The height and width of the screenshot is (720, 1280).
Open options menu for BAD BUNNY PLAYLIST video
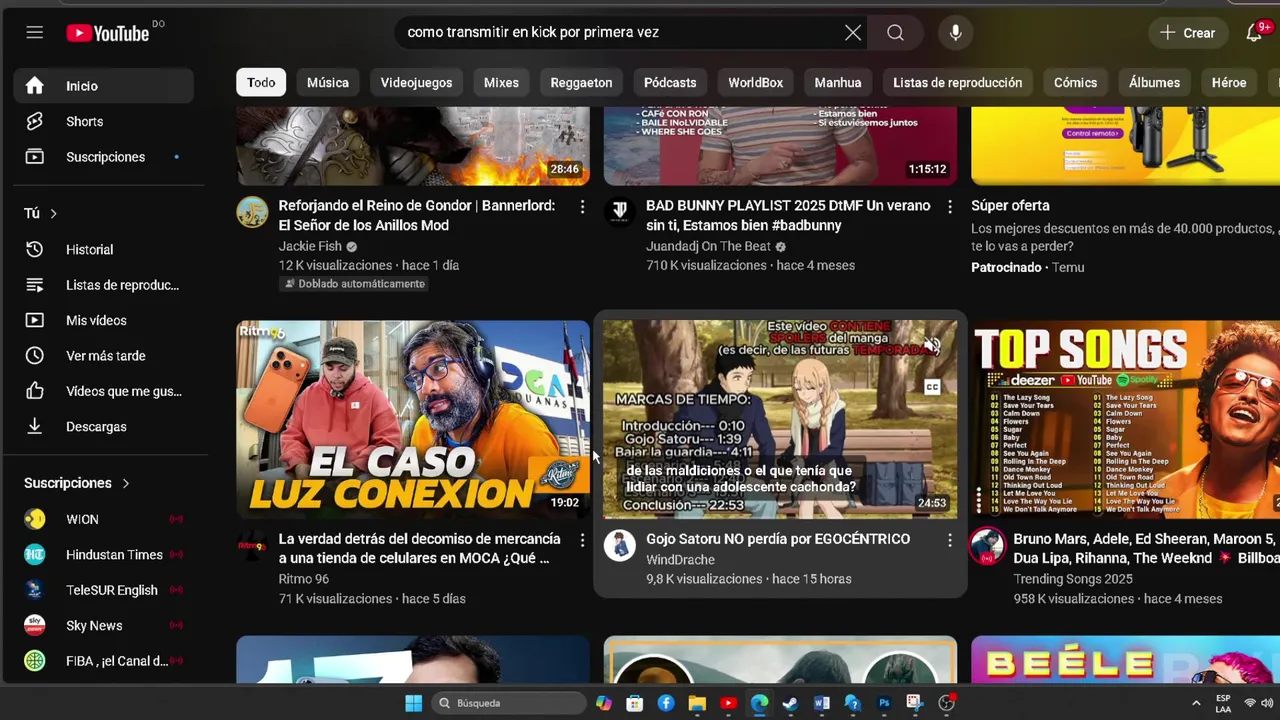pyautogui.click(x=950, y=206)
